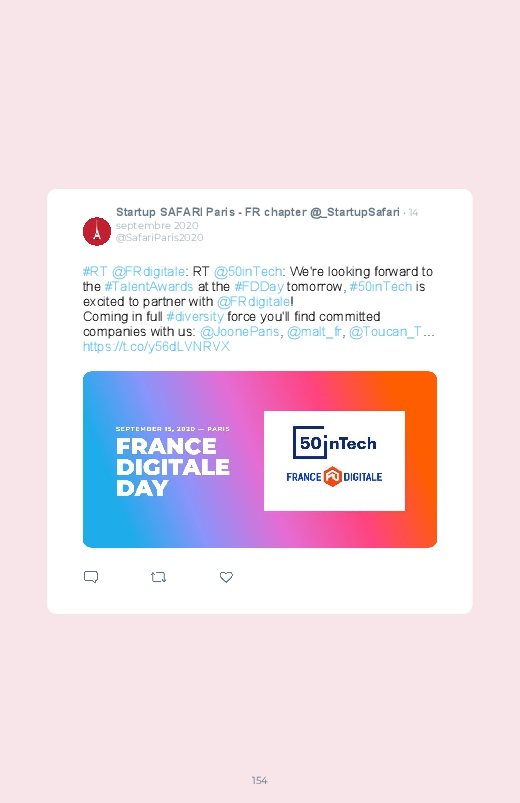This screenshot has width=520, height=803.
Task: Click the retweet arrows icon
Action: (x=158, y=577)
